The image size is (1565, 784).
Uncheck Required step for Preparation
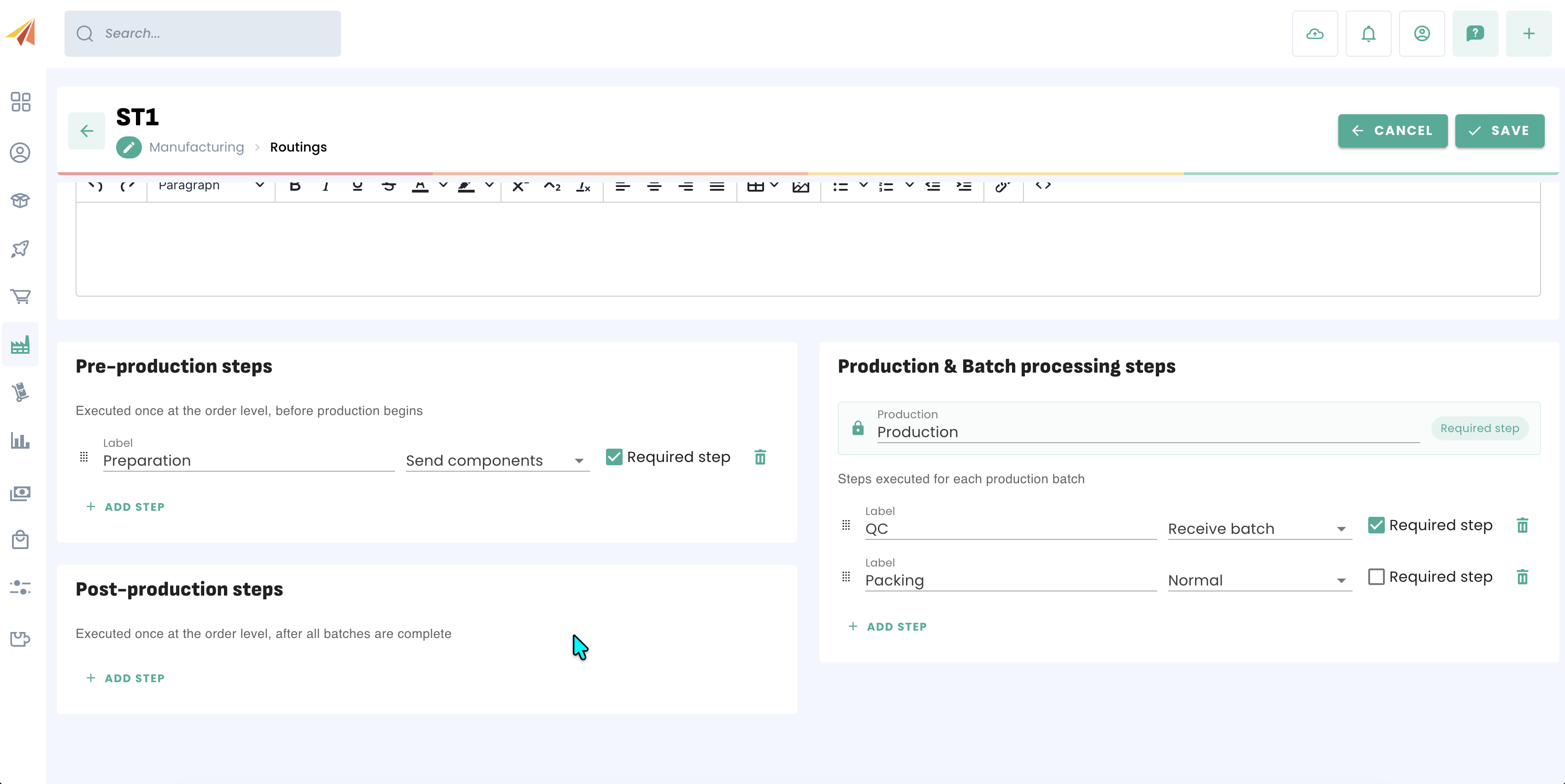614,456
